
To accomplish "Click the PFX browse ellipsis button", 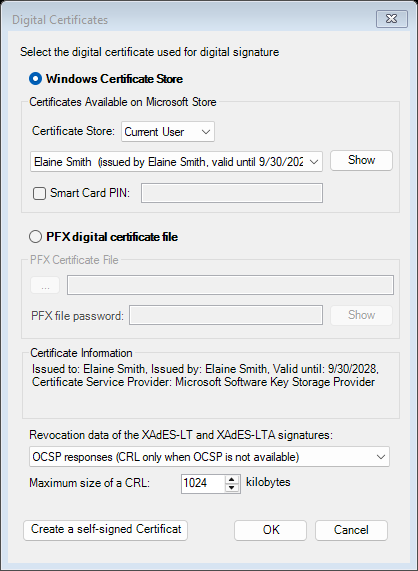I will pos(45,285).
